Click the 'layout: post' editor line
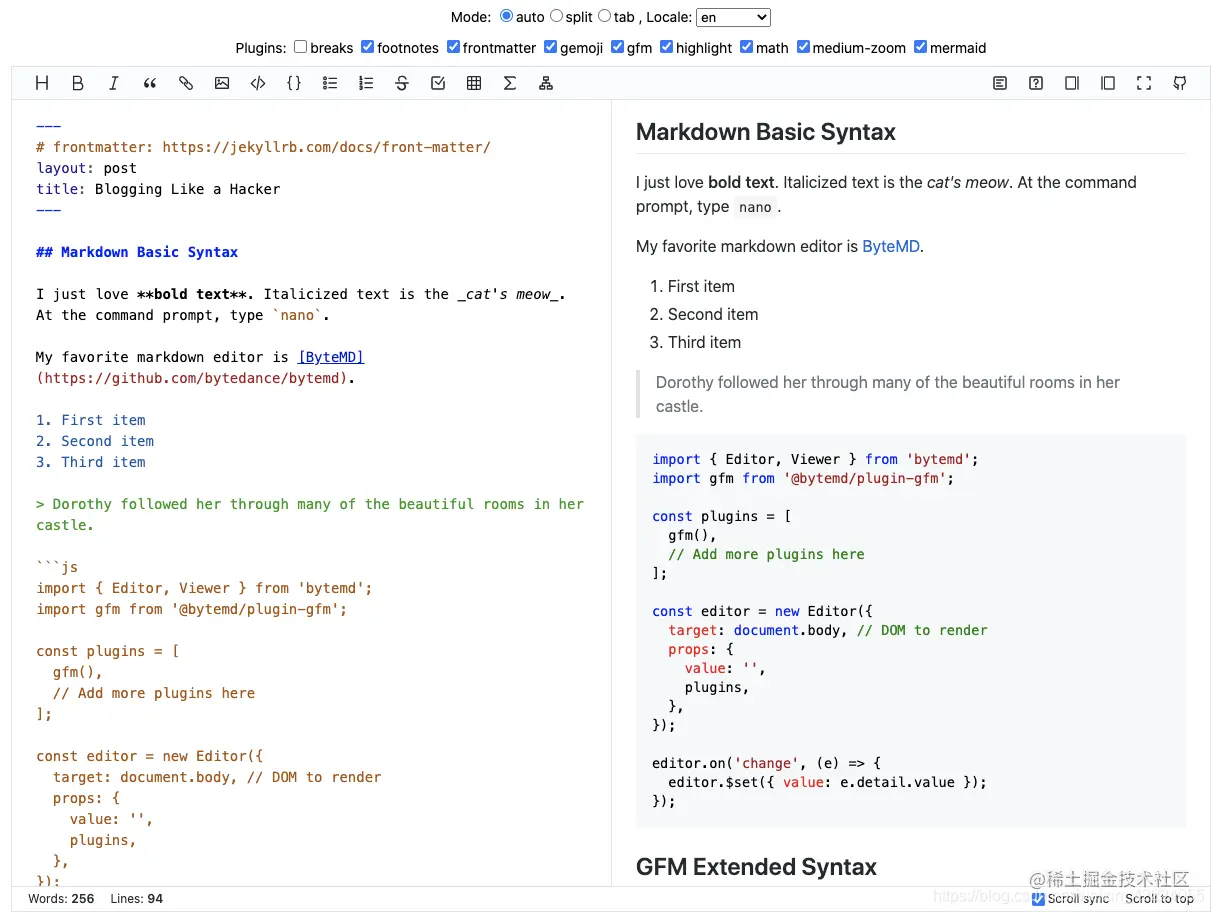The image size is (1214, 914). (86, 168)
